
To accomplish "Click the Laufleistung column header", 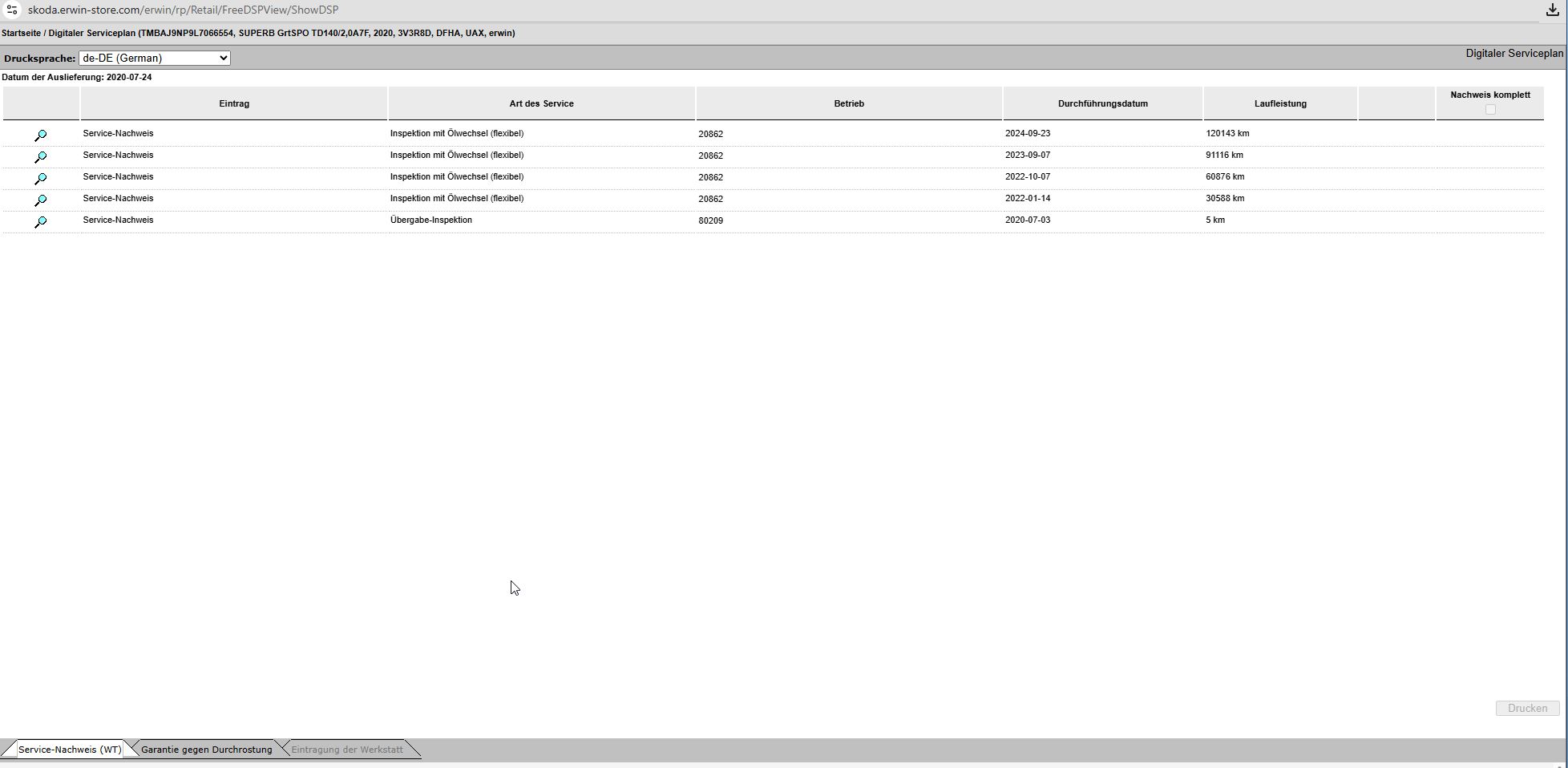I will pyautogui.click(x=1279, y=103).
